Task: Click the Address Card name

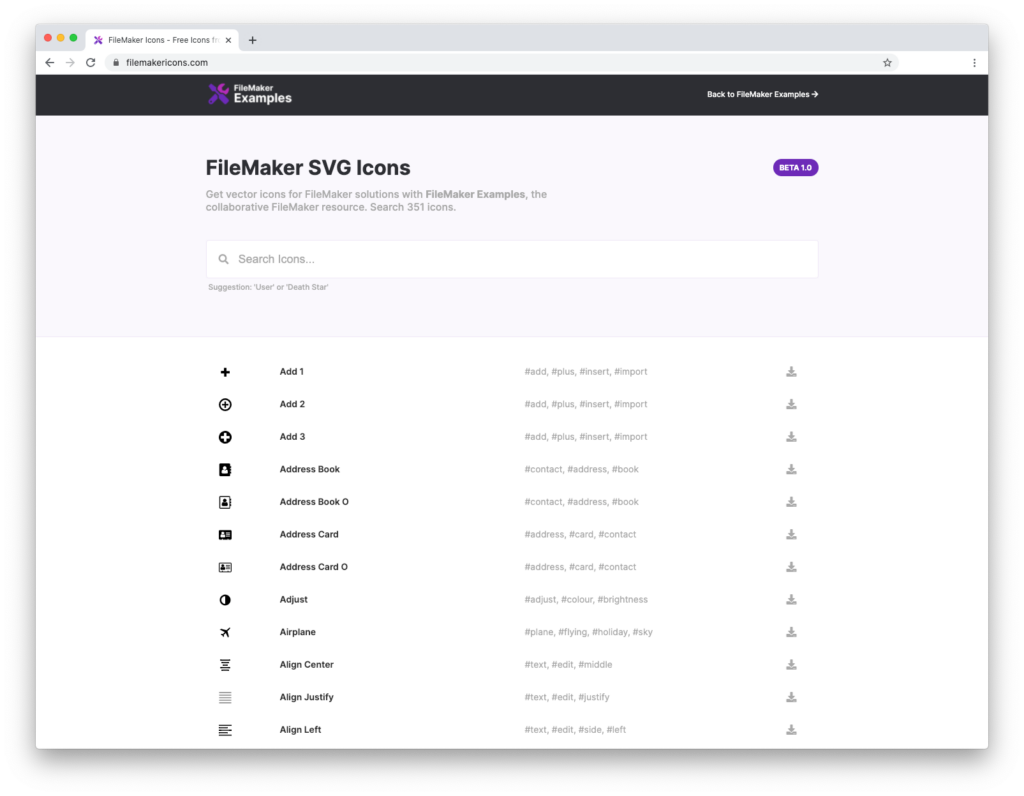Action: pos(309,534)
